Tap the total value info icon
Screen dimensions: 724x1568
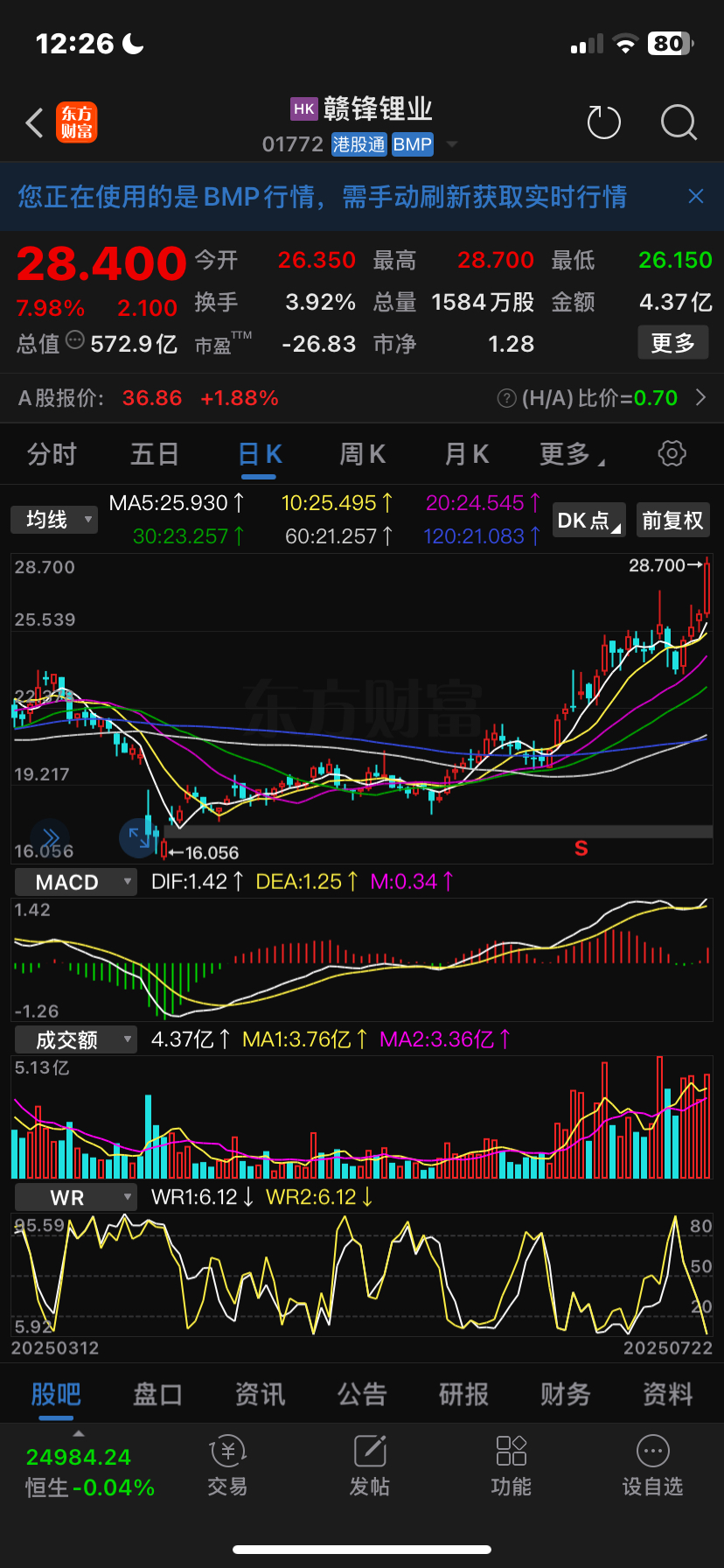[x=75, y=340]
